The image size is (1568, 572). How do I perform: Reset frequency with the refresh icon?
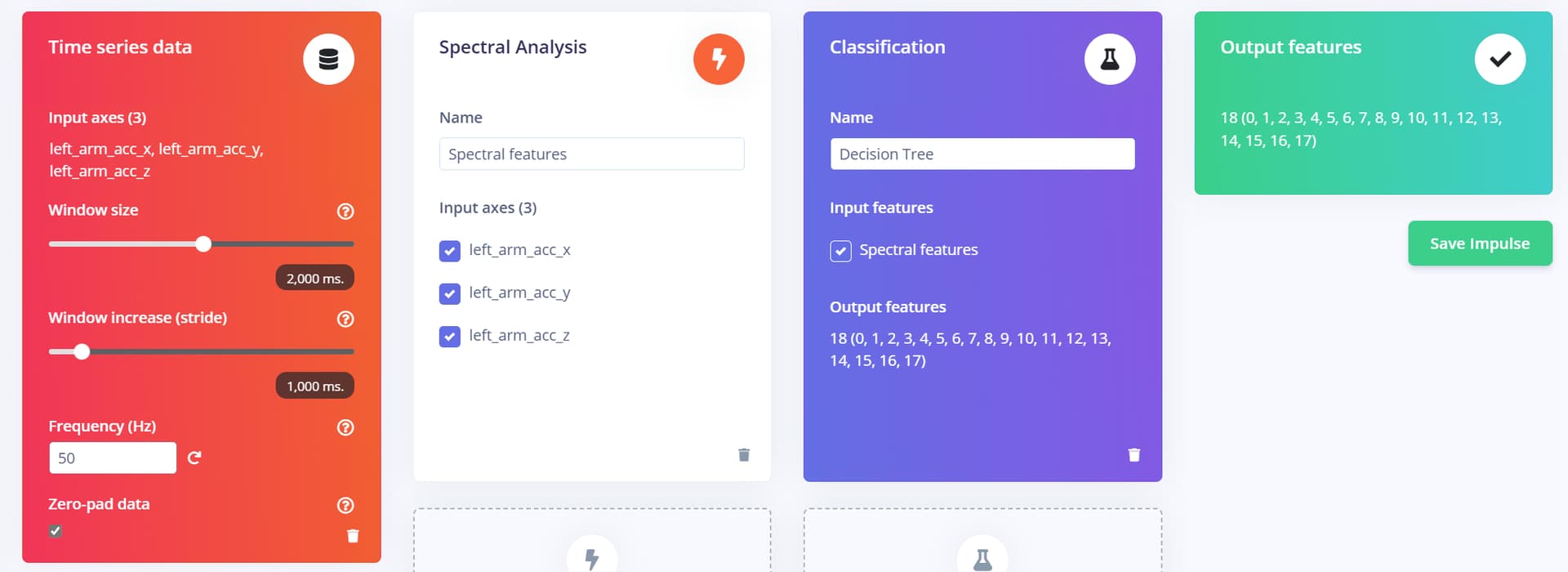pyautogui.click(x=194, y=458)
